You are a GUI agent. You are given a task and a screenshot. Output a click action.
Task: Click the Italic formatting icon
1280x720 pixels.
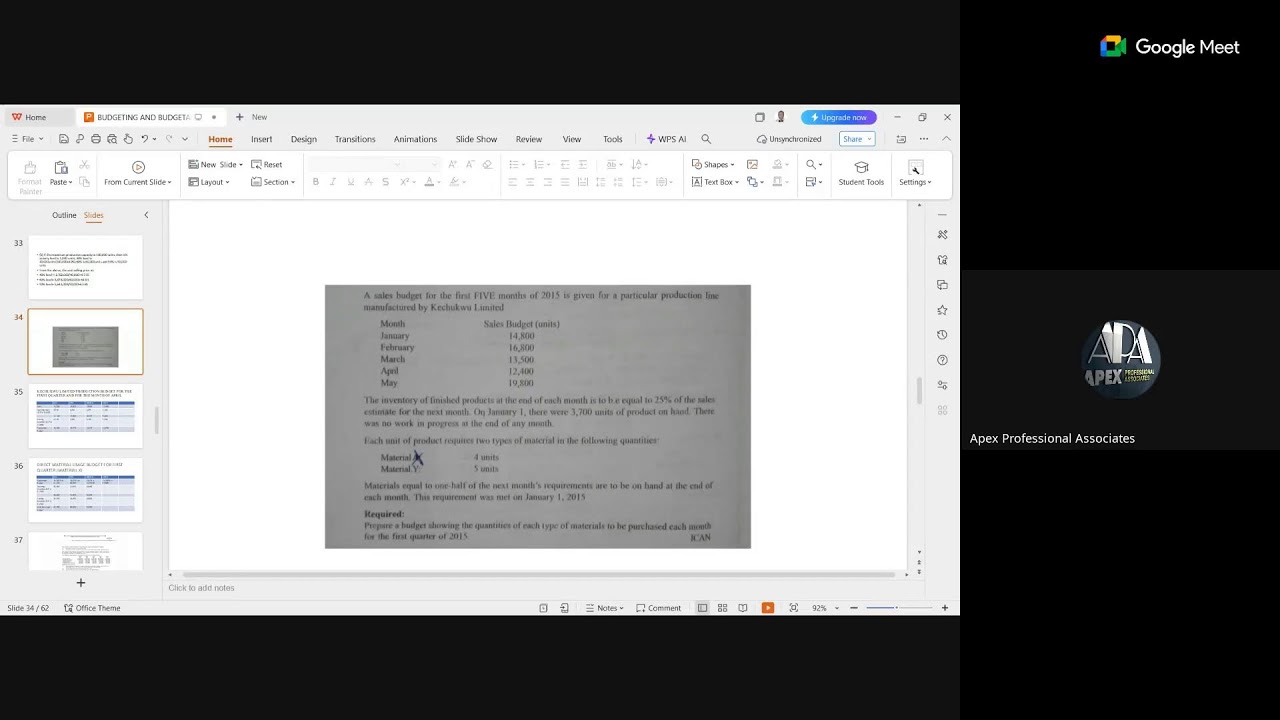coord(333,182)
